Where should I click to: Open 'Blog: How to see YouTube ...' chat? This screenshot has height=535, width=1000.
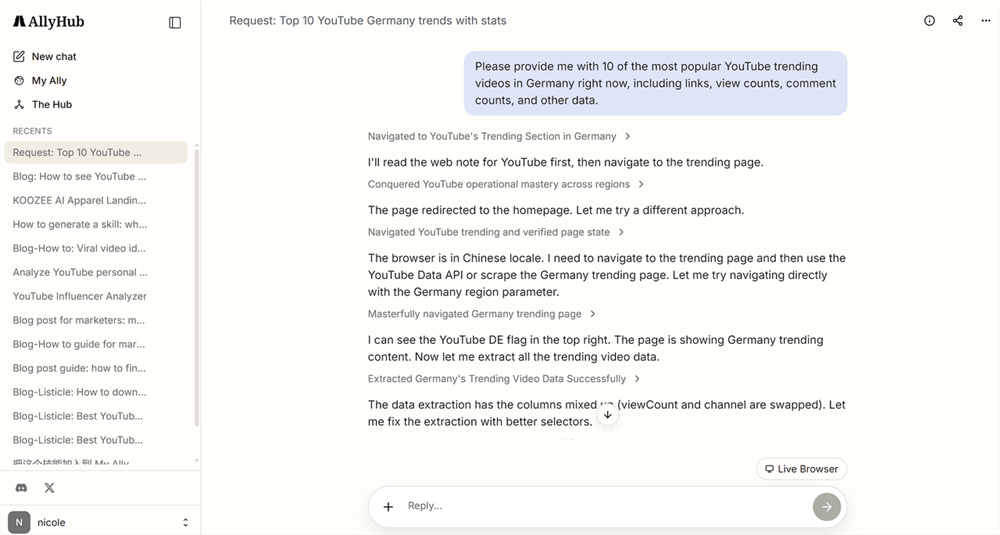pos(96,177)
